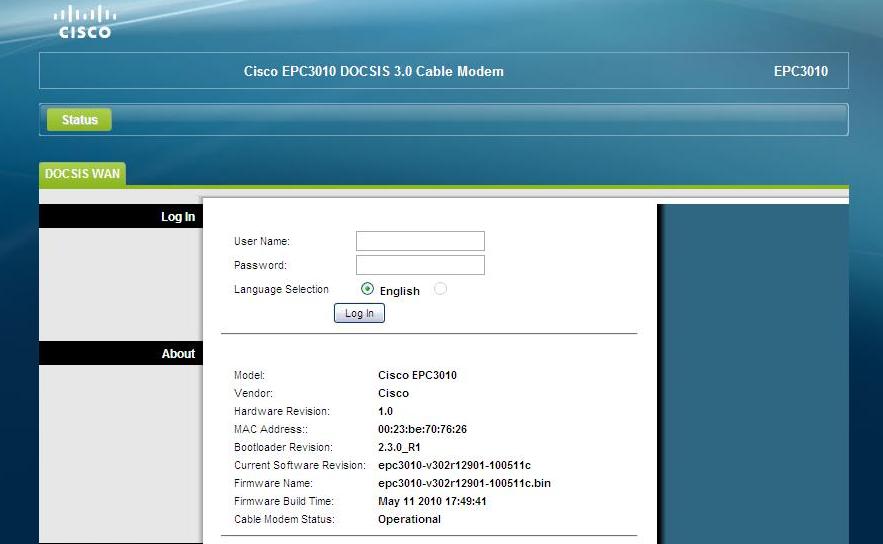The width and height of the screenshot is (883, 544).
Task: Click the Hardware Revision value 1.0
Action: [x=385, y=411]
